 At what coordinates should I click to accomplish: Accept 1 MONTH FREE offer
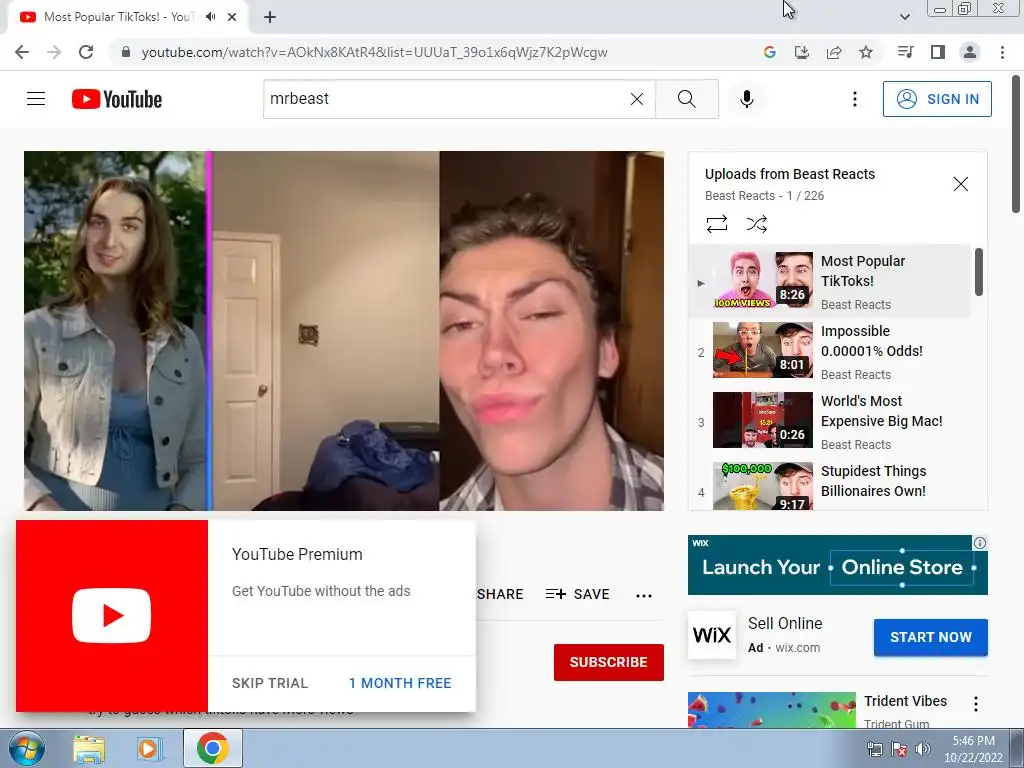(400, 683)
